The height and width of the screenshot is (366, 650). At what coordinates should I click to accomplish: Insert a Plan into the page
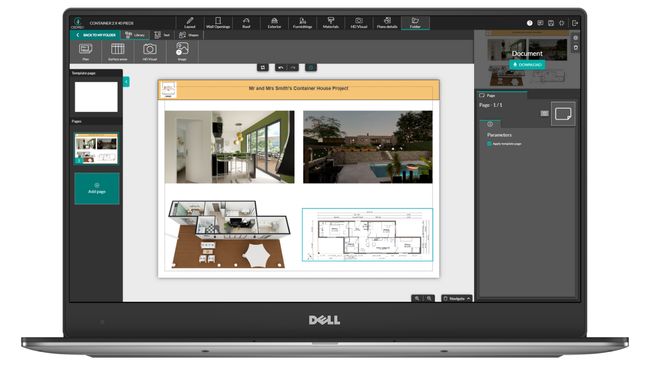(x=85, y=52)
